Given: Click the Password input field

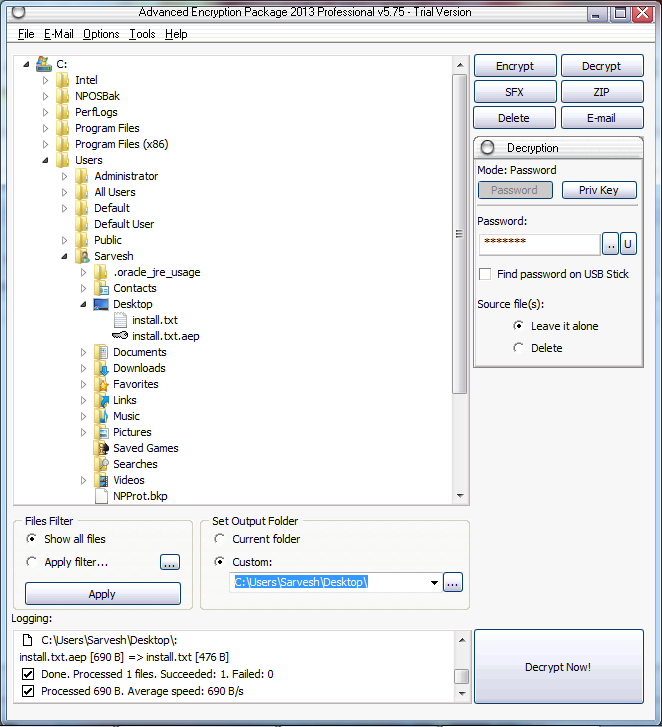Looking at the screenshot, I should tap(539, 243).
